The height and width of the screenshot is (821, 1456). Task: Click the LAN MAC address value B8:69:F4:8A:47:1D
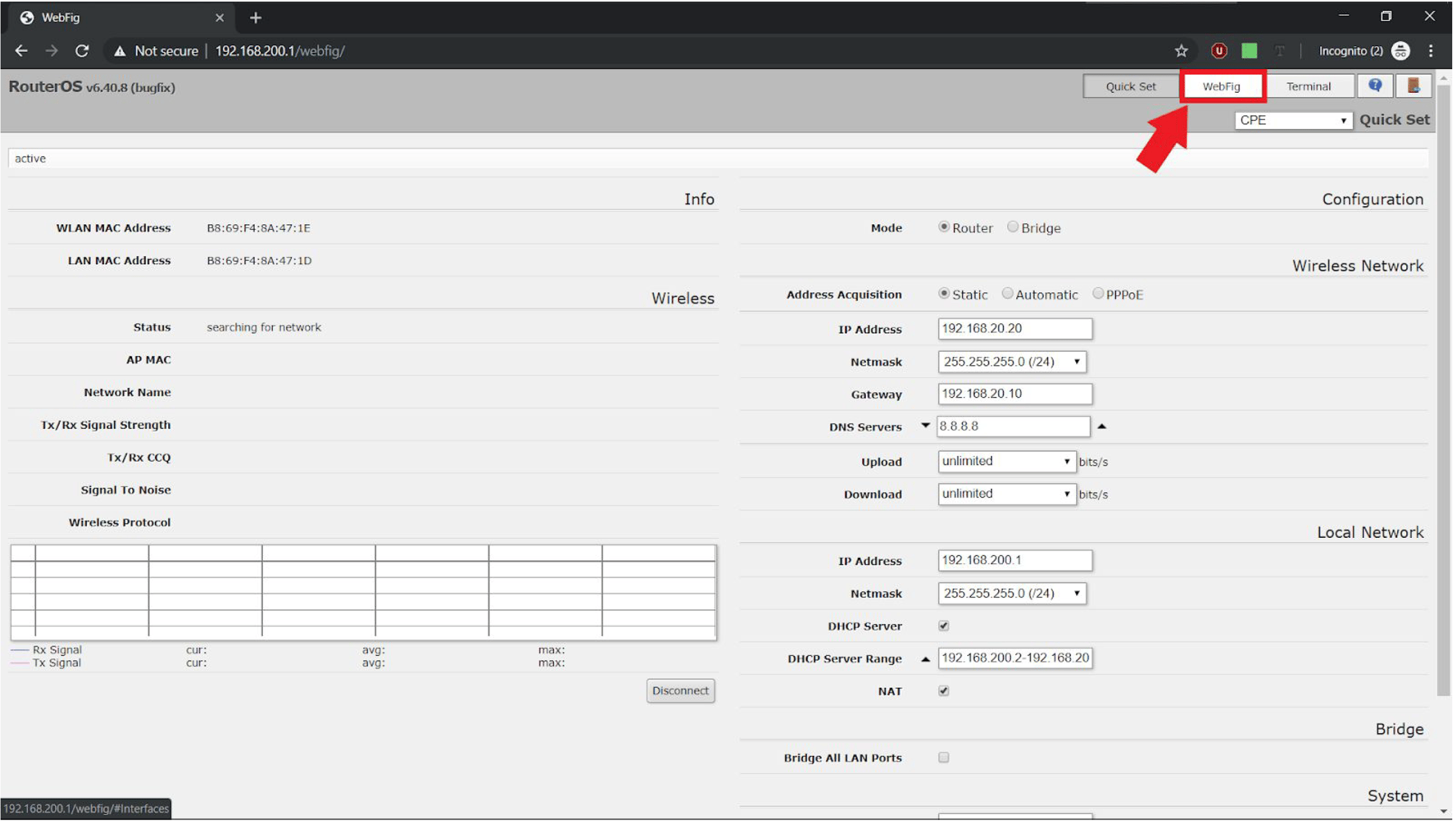coord(259,260)
